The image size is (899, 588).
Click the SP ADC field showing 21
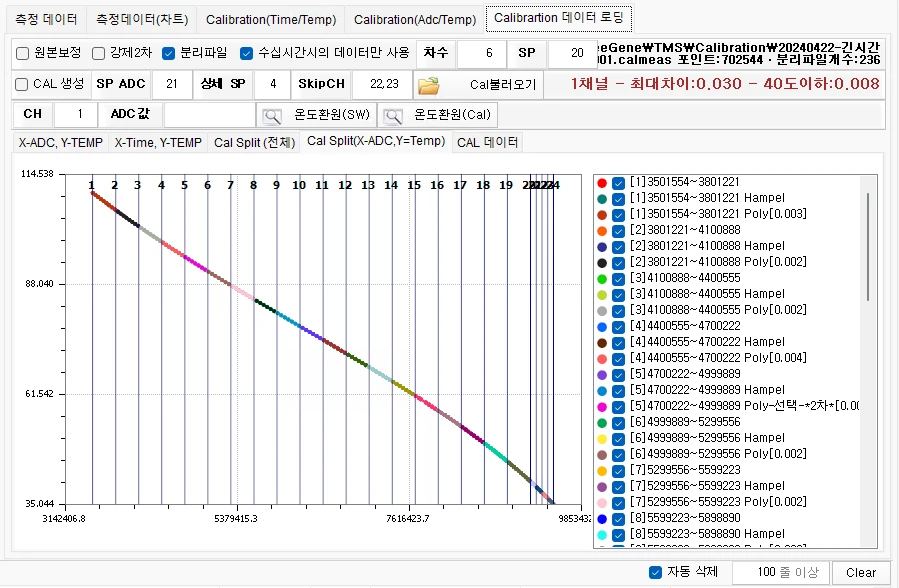coord(172,84)
